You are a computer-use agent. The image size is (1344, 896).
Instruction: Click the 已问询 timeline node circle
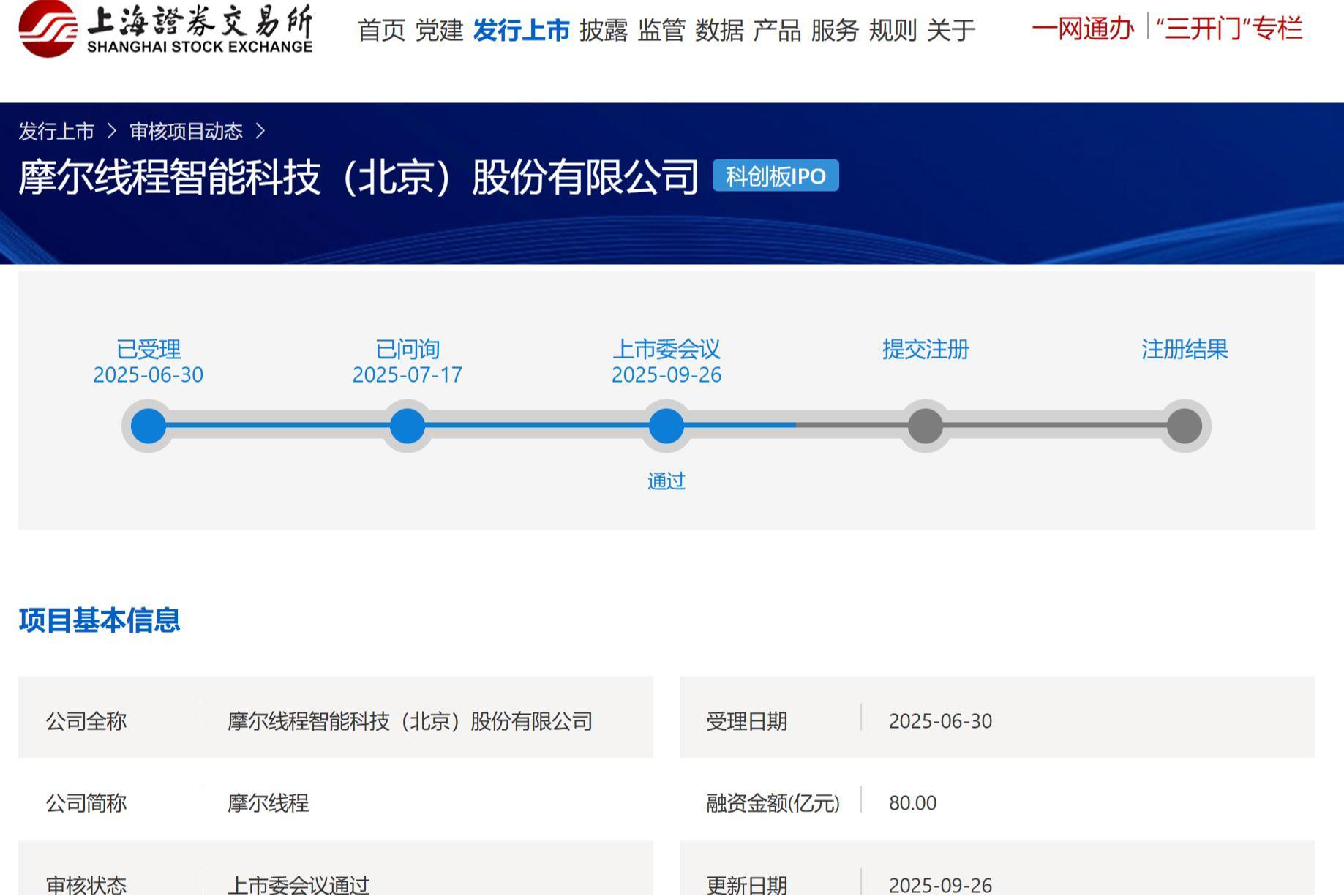(408, 426)
